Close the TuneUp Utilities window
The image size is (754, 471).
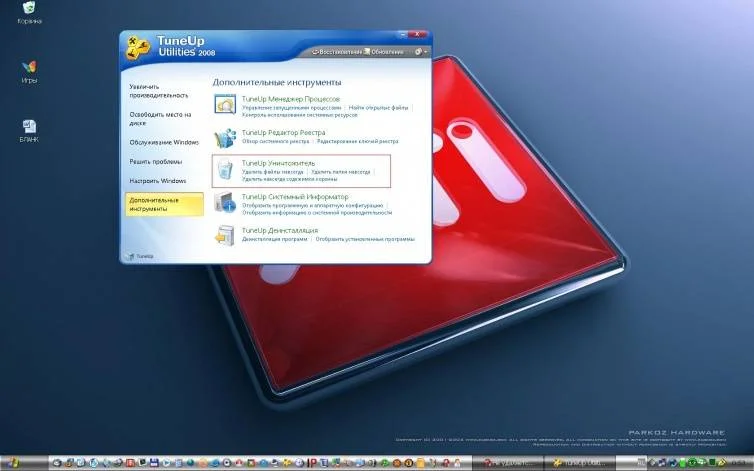point(417,35)
